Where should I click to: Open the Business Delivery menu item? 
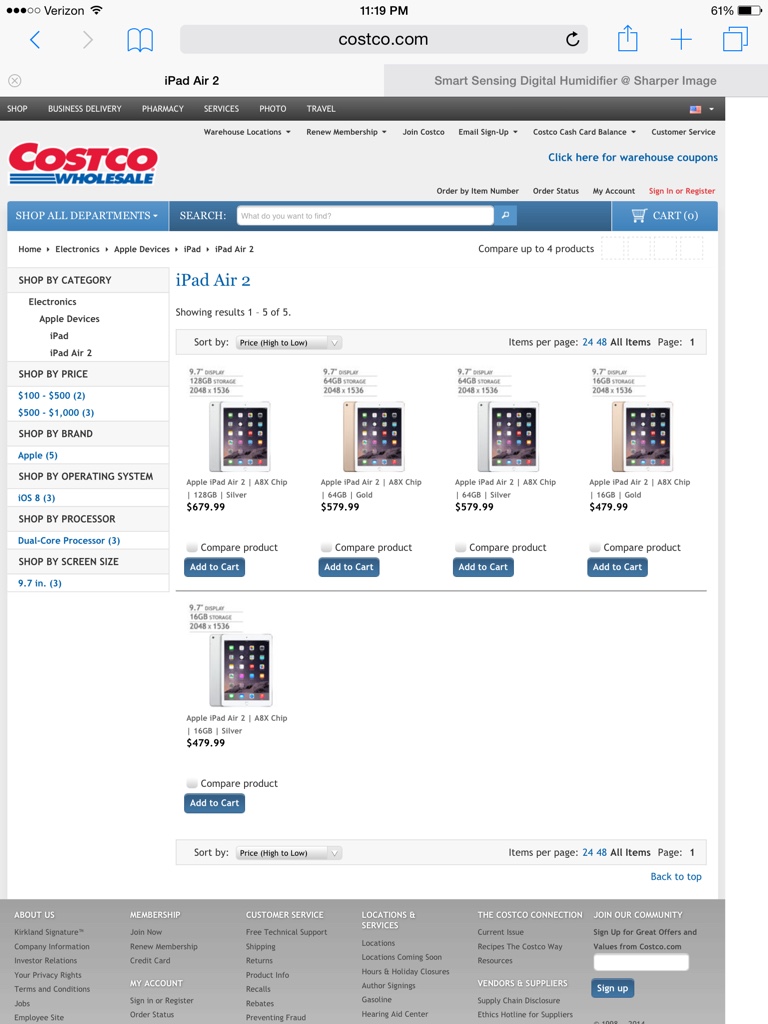point(85,108)
